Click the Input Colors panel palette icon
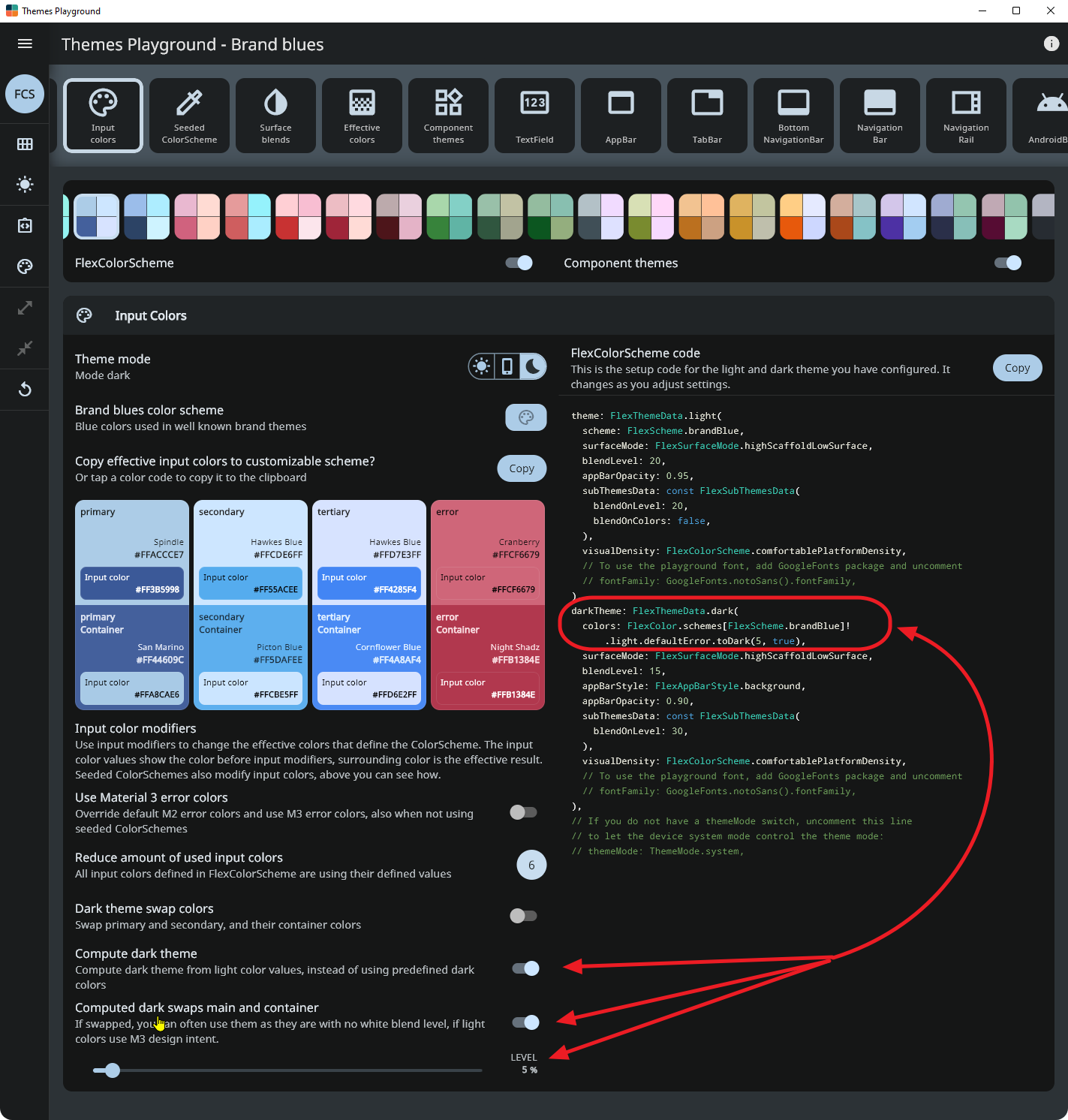This screenshot has width=1068, height=1120. [84, 315]
